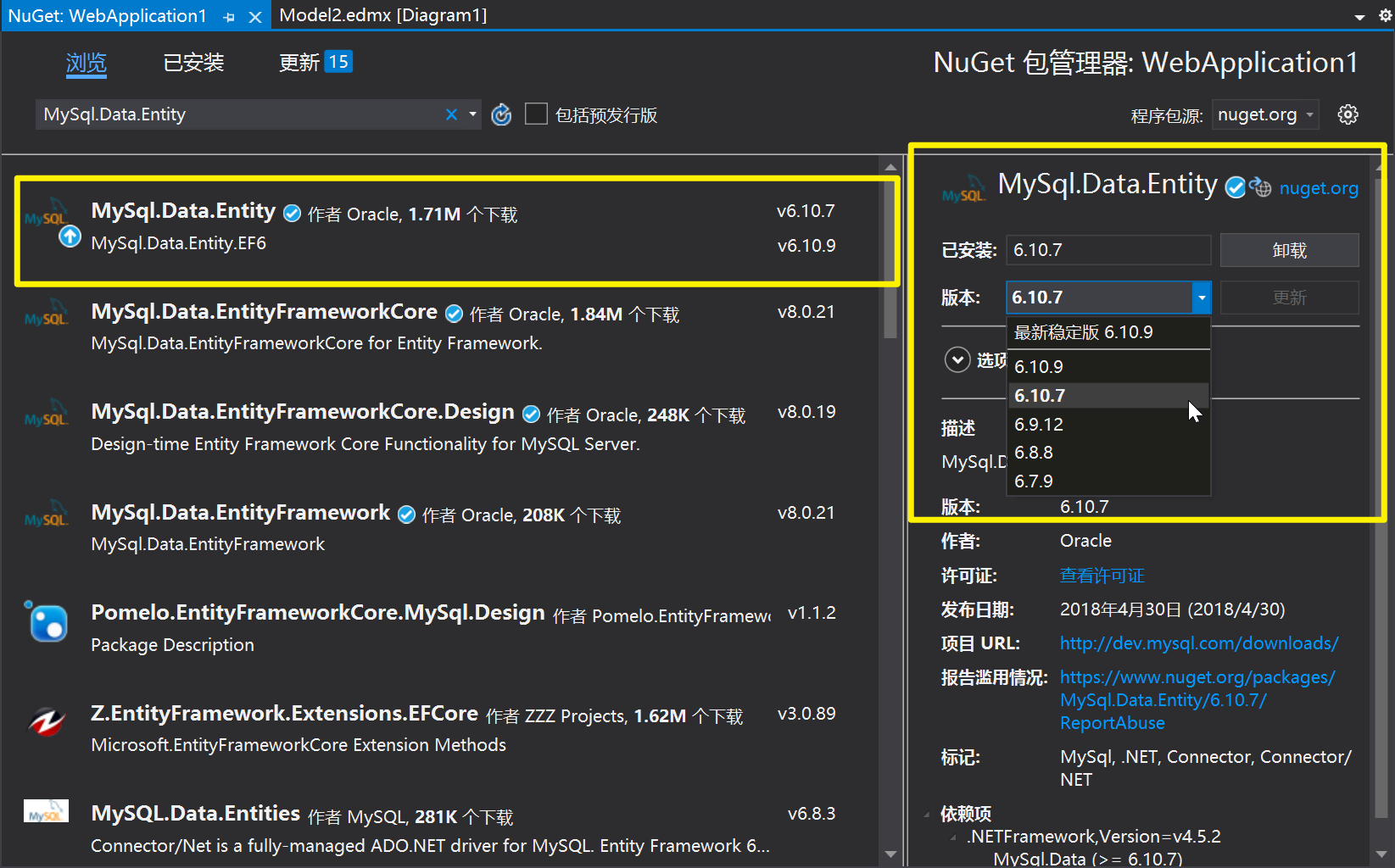The height and width of the screenshot is (868, 1395).
Task: Open the package source nuget.org dropdown
Action: pyautogui.click(x=1265, y=114)
